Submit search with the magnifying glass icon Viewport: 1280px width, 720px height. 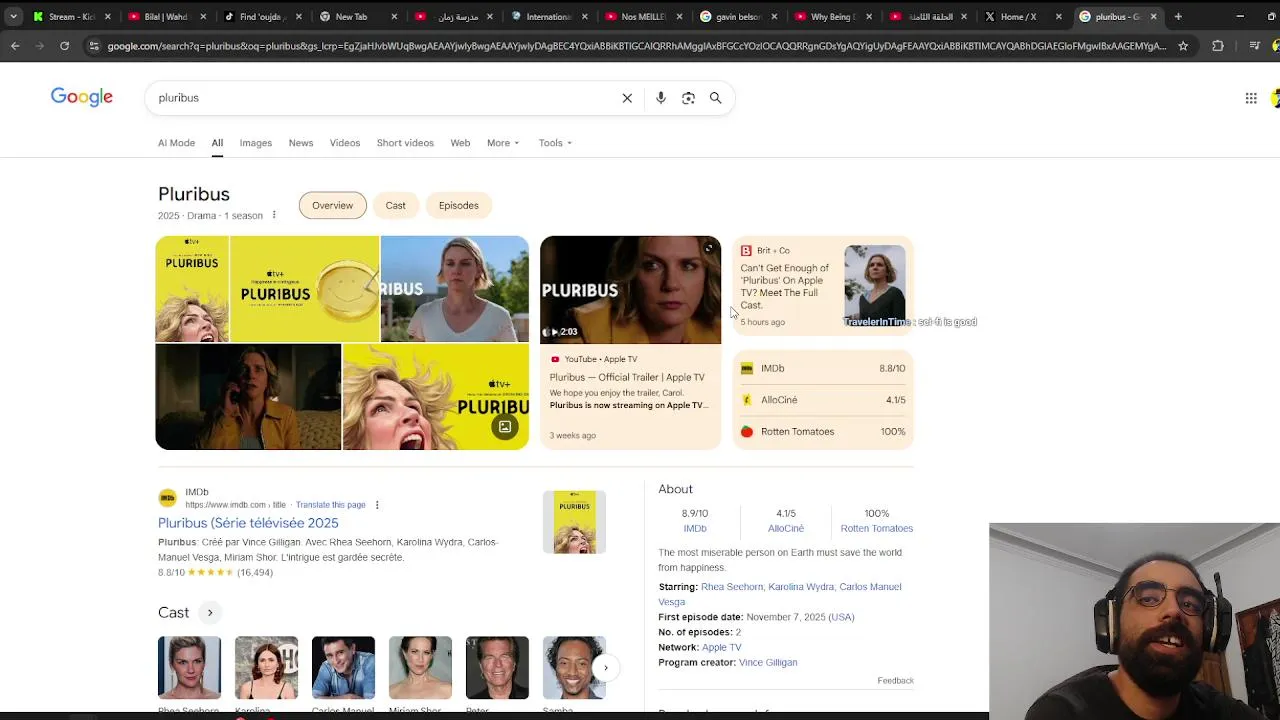pos(715,98)
